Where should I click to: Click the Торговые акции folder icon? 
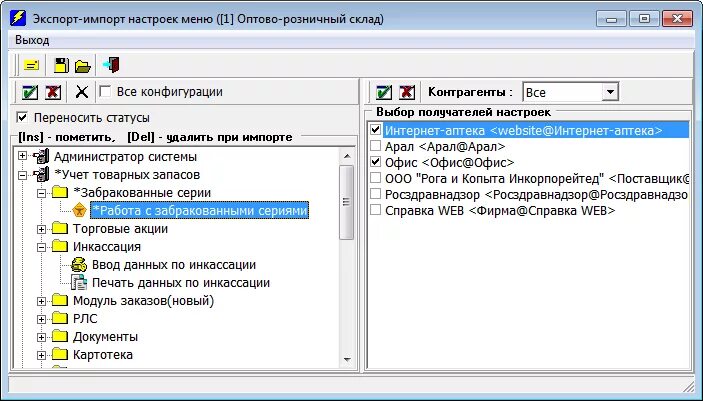(x=60, y=229)
